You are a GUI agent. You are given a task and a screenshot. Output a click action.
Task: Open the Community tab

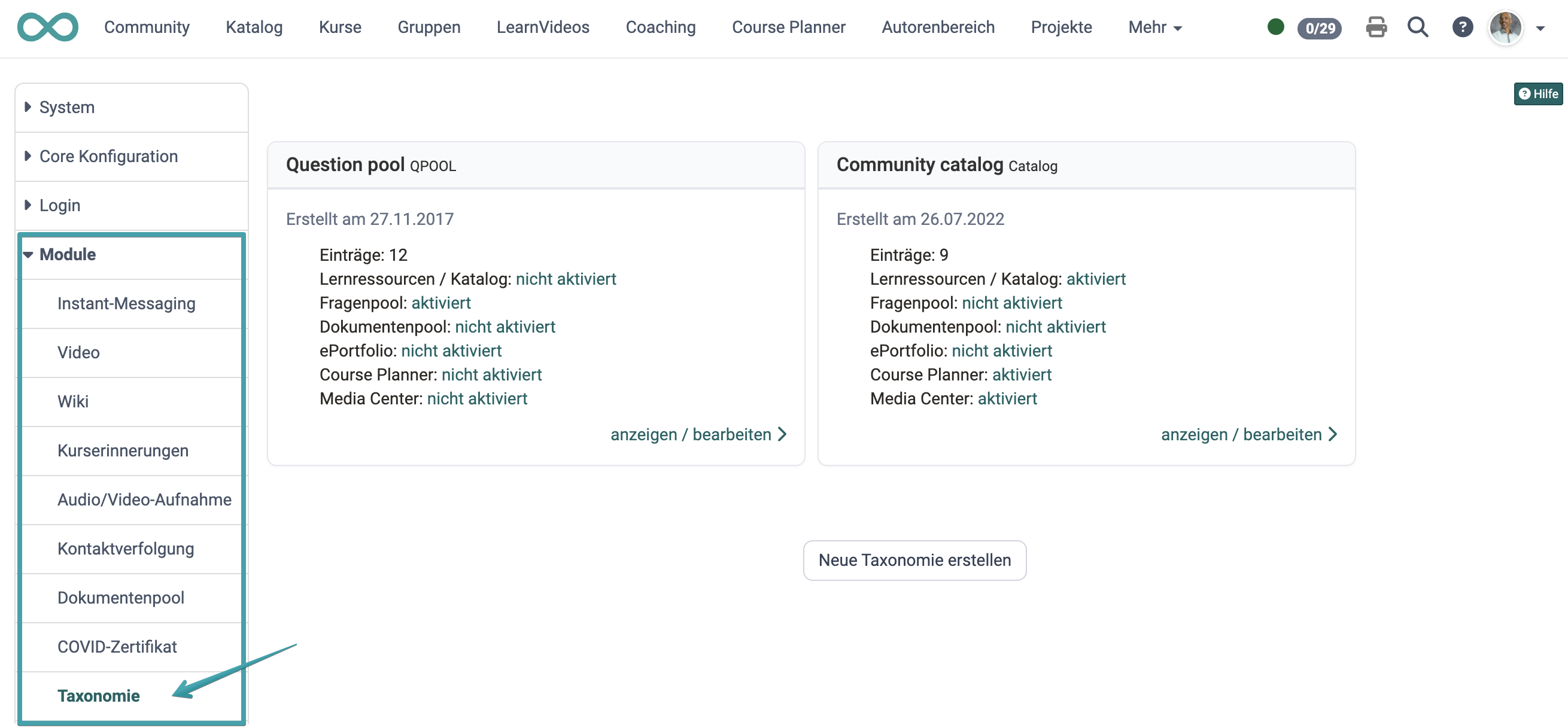tap(147, 28)
